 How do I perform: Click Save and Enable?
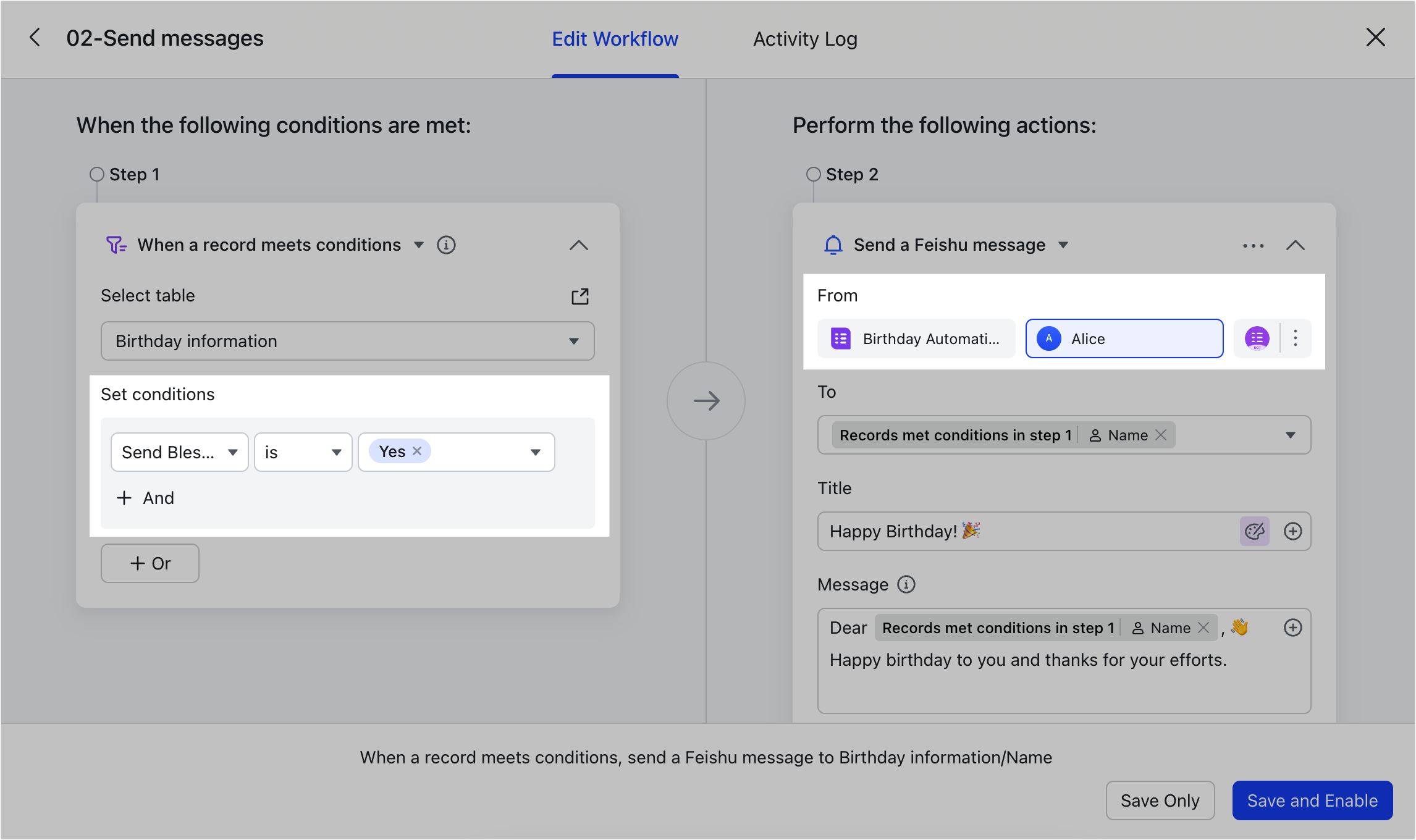pos(1312,800)
